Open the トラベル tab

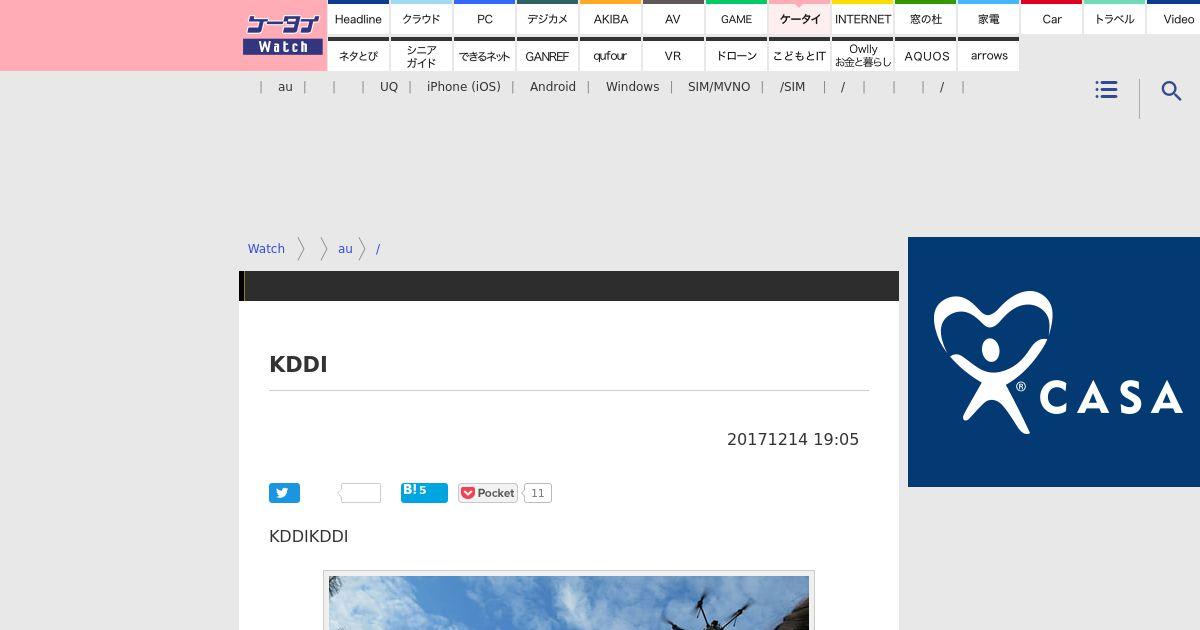[1114, 18]
